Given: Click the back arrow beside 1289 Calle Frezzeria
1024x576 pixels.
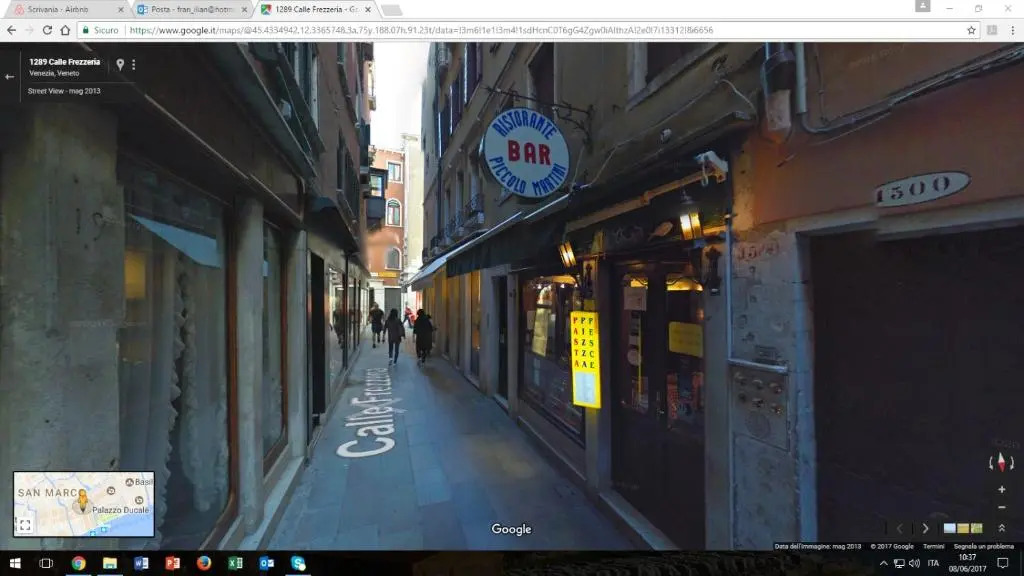Looking at the screenshot, I should coord(10,77).
